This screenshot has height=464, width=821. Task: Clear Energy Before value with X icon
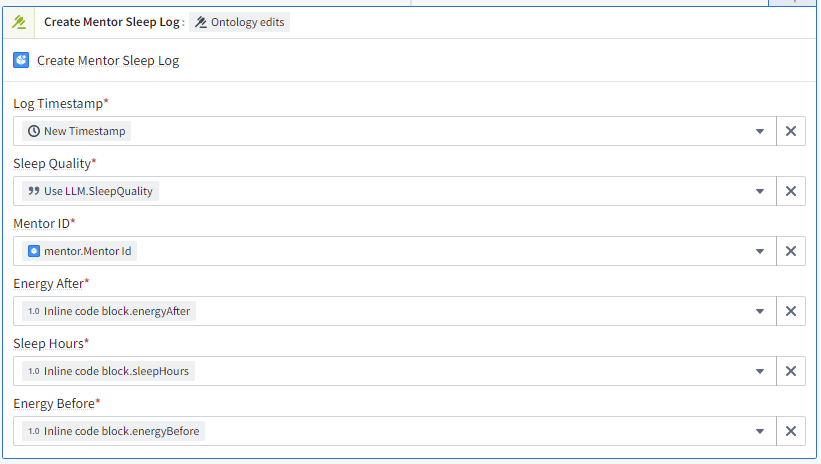[790, 431]
